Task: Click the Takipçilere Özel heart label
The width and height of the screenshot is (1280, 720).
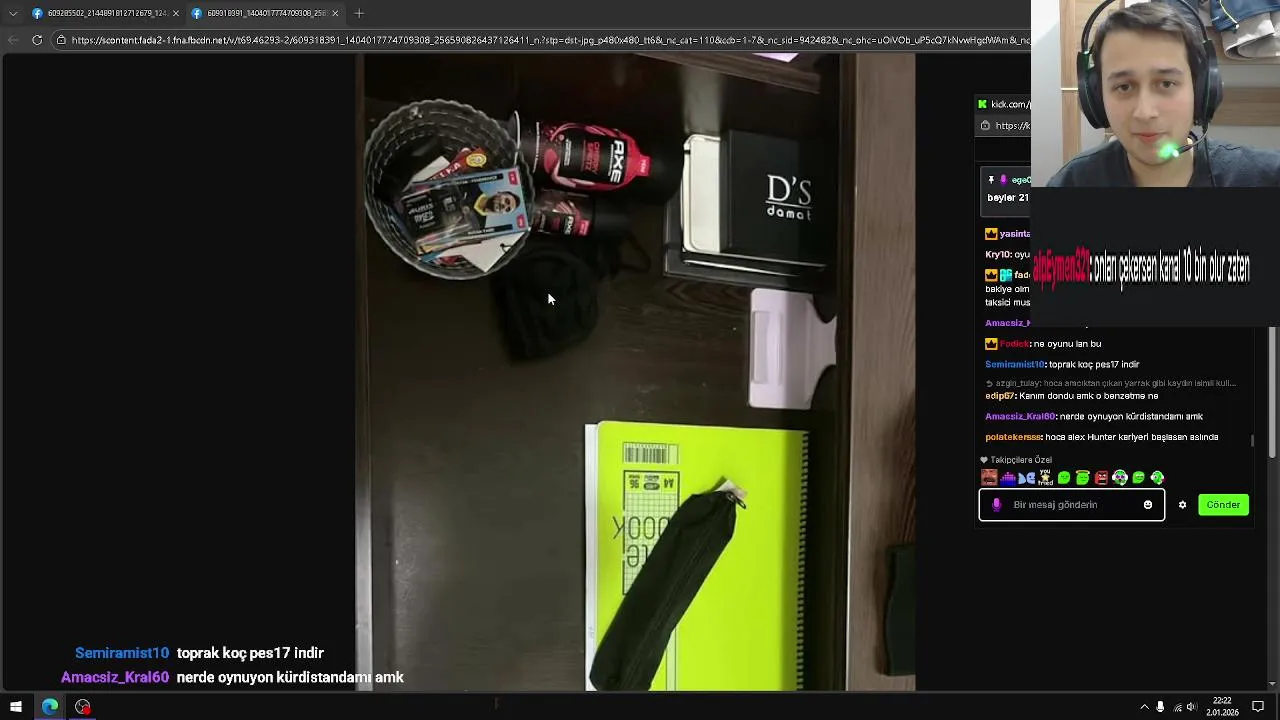Action: 1016,460
